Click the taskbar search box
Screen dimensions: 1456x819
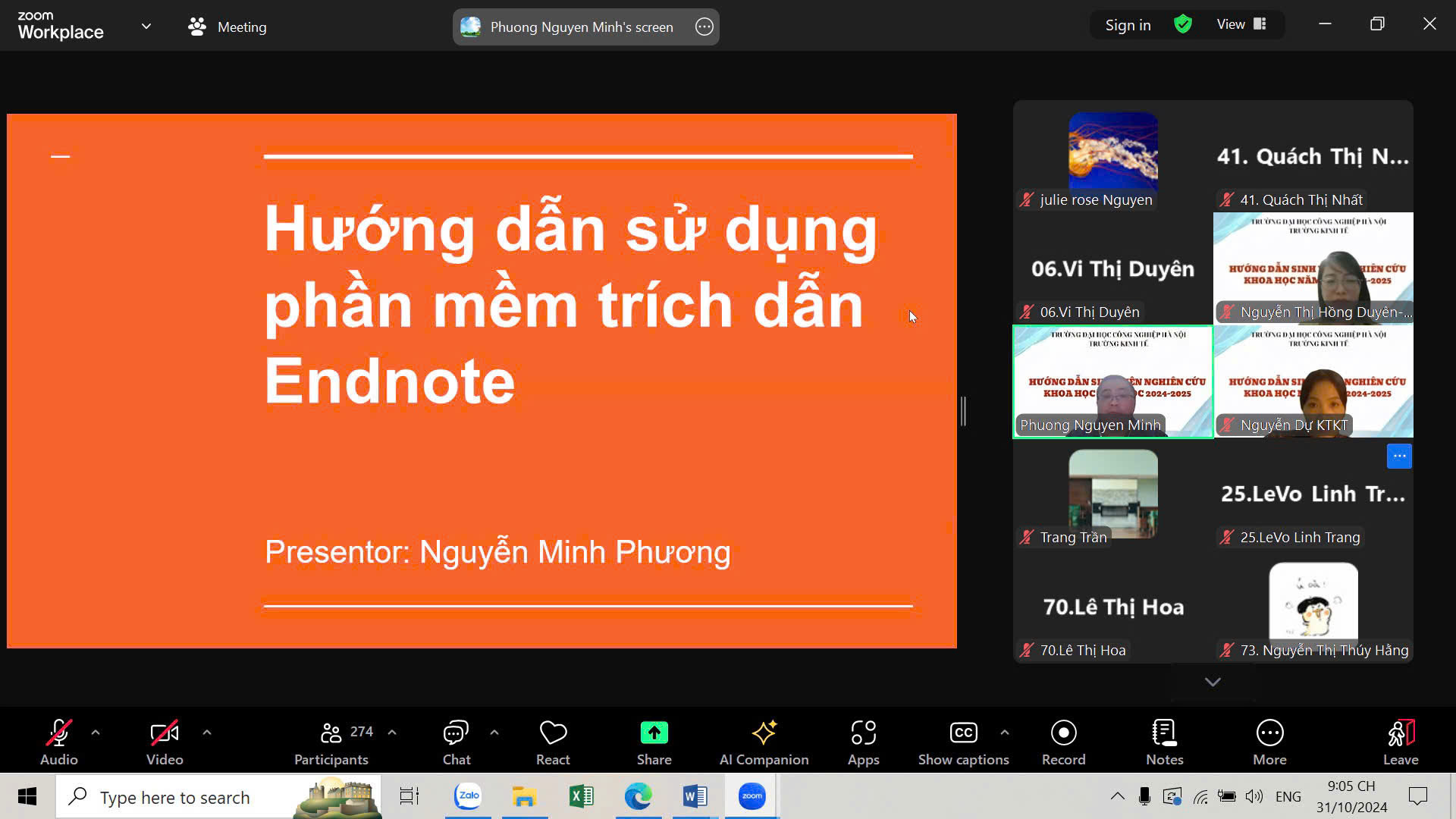[x=218, y=796]
